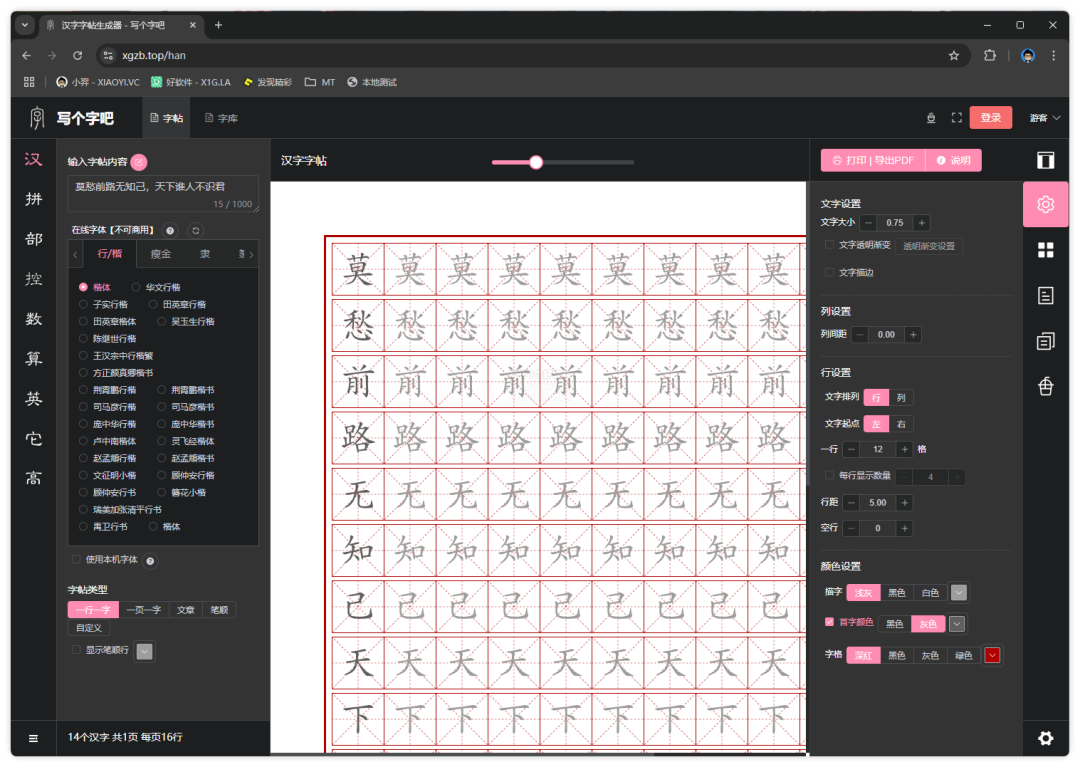Uncheck the 首字颜色 checkbox
Screen dimensions: 1080x767
click(829, 622)
